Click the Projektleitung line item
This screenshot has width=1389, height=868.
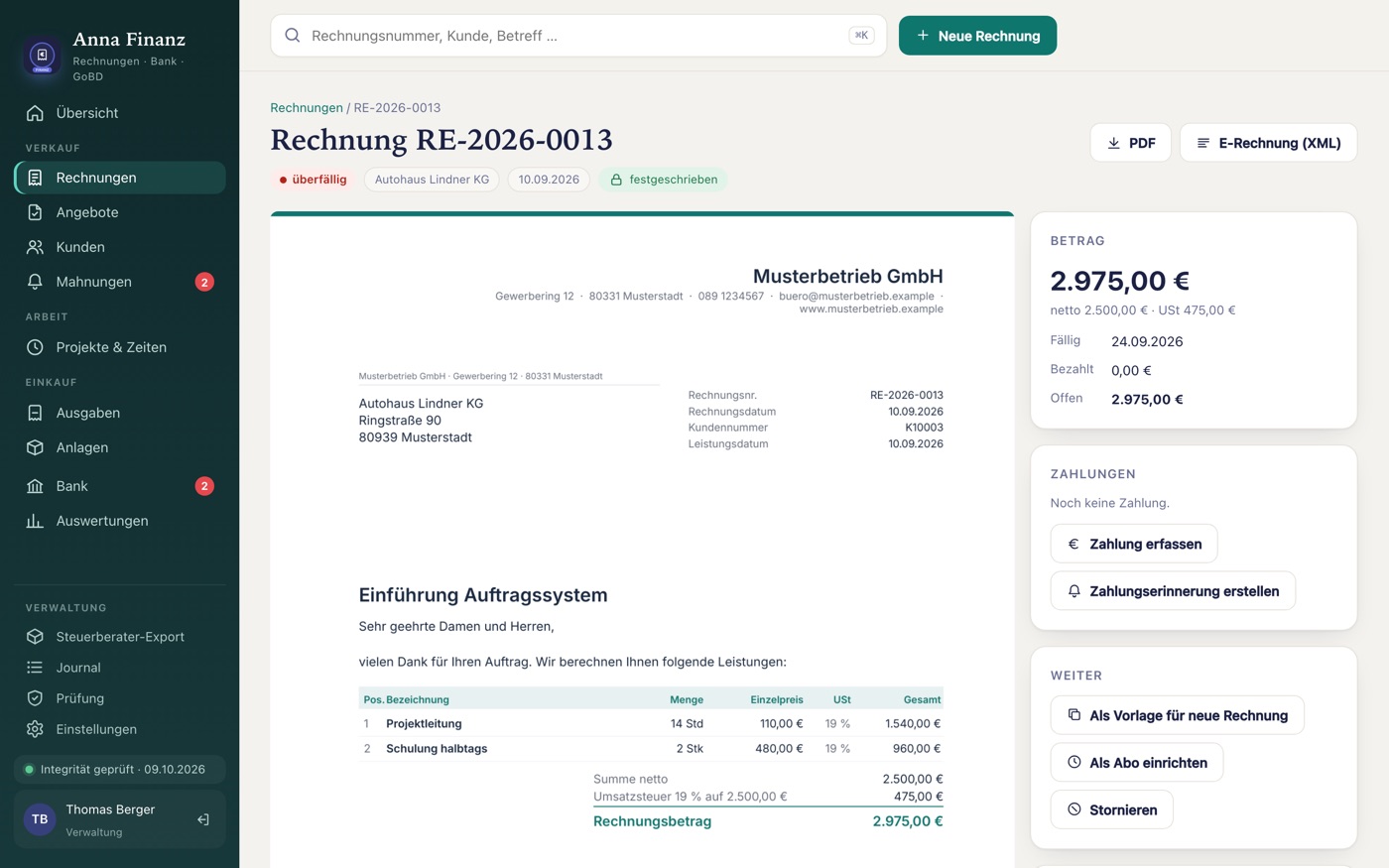point(651,723)
